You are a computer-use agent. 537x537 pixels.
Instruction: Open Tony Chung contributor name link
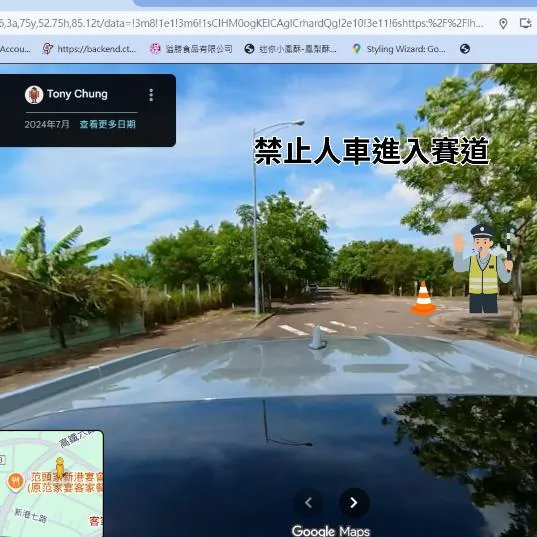77,94
